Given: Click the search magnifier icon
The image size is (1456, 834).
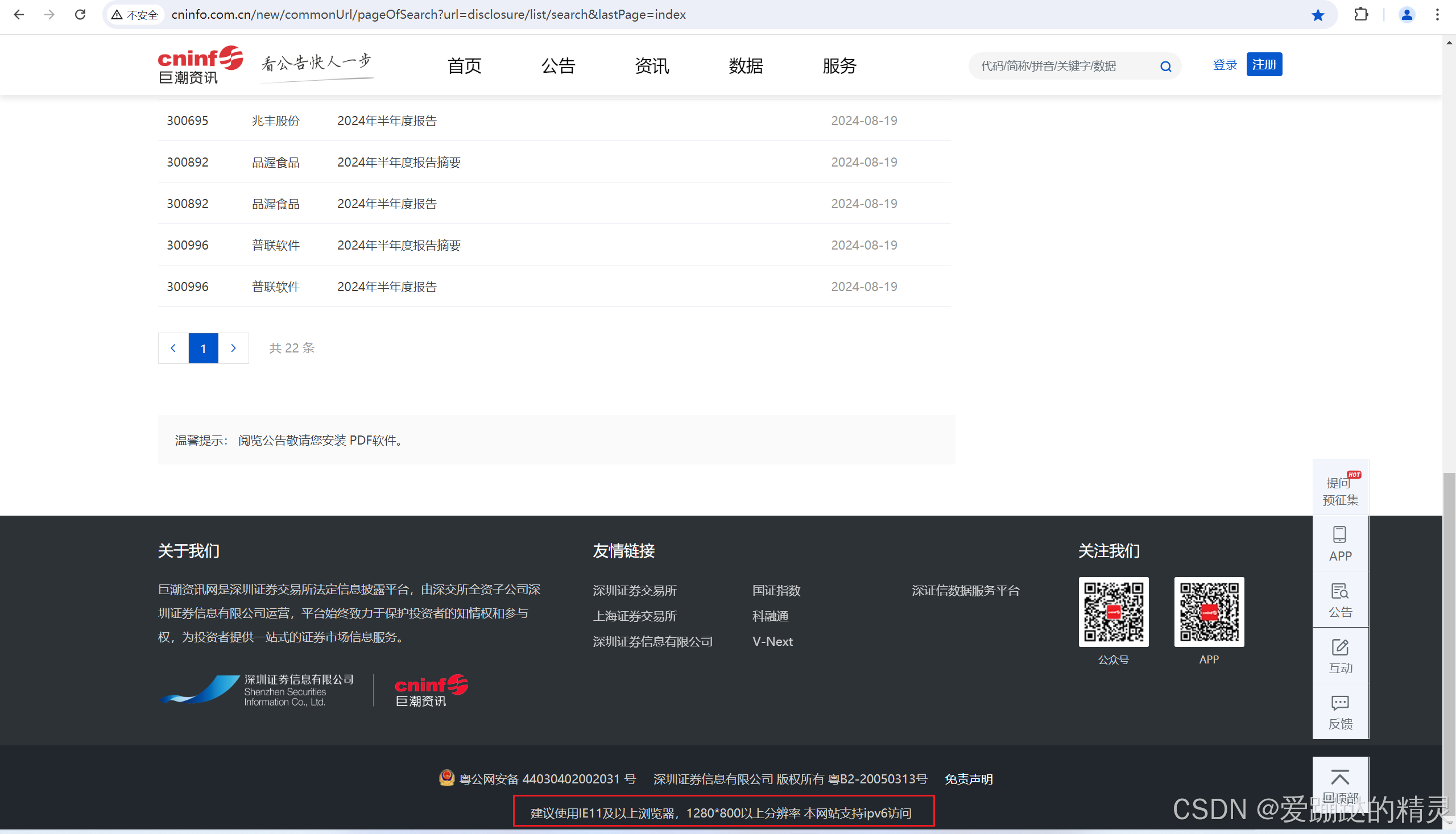Looking at the screenshot, I should pos(1165,67).
